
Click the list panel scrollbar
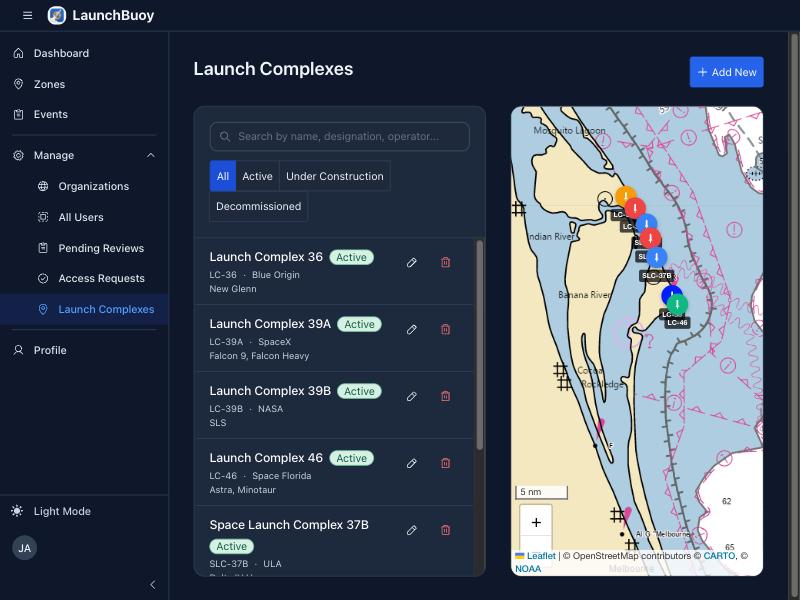(479, 345)
